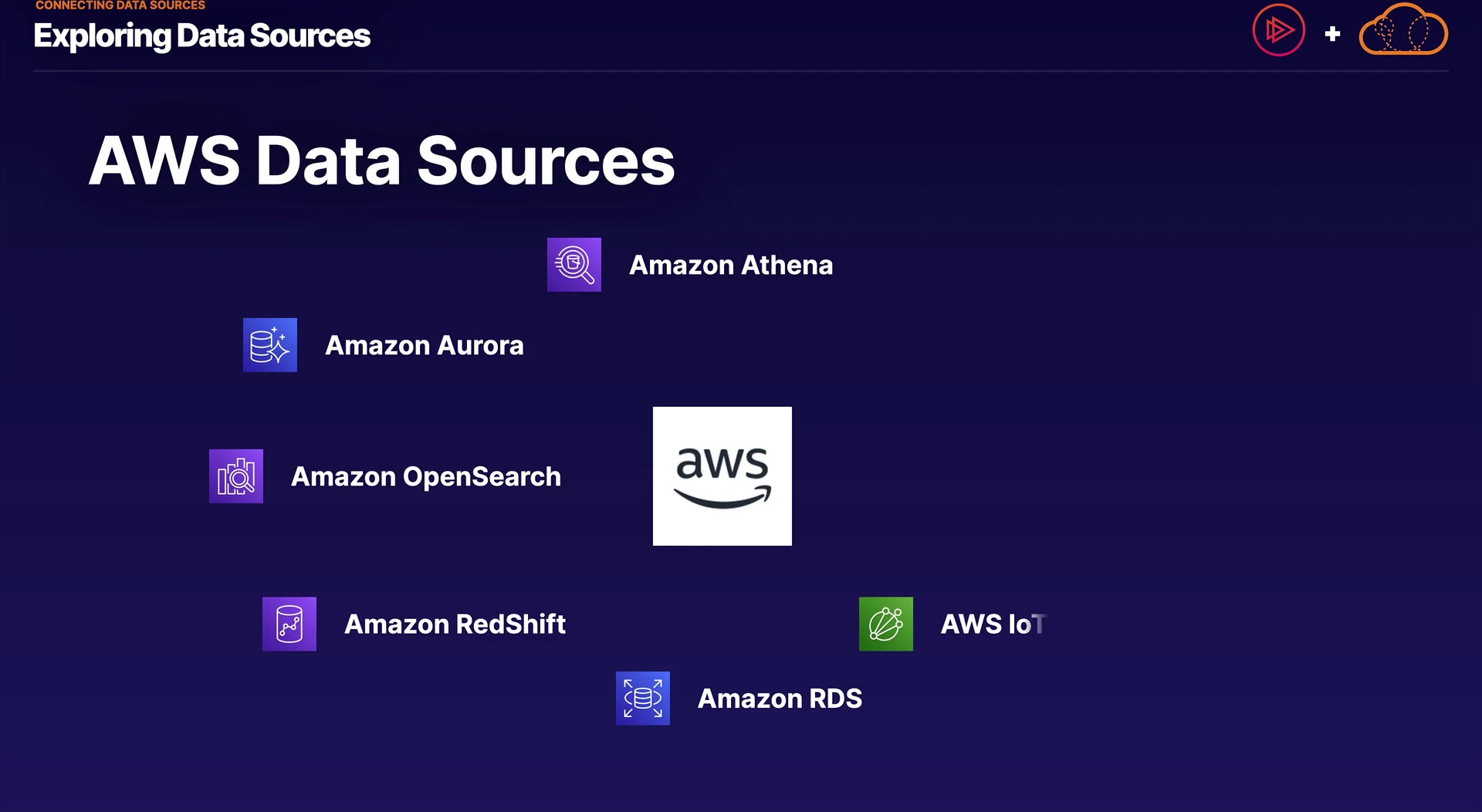Click the "Amazon RDS" text label
The image size is (1482, 812).
point(780,699)
